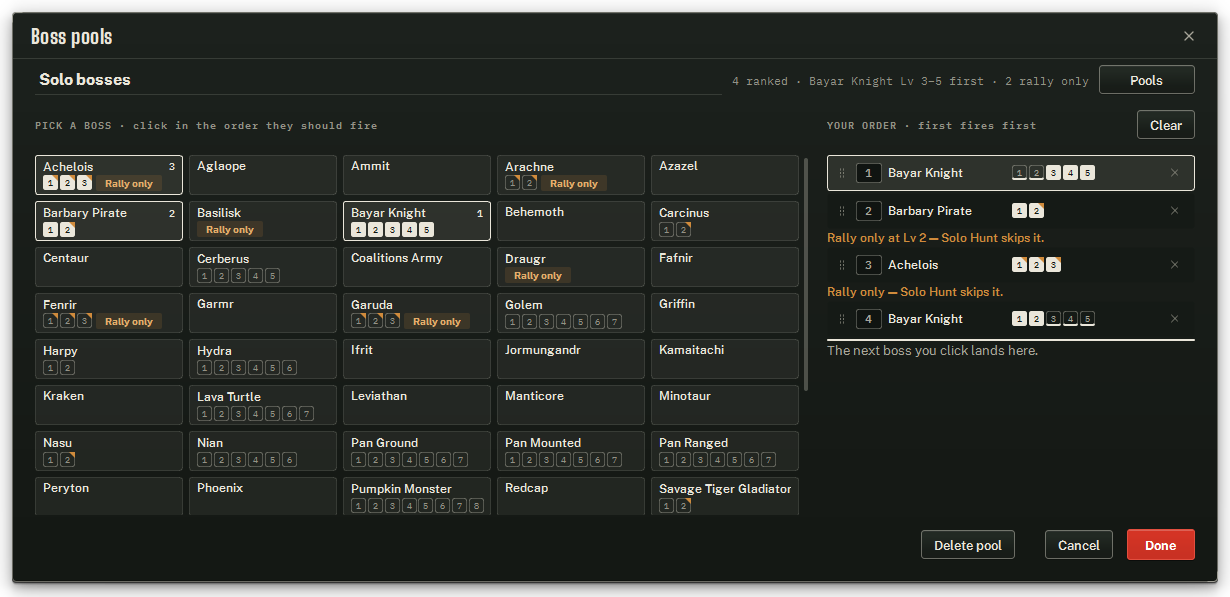
Task: Pick the Leviathan boss card
Action: pos(417,405)
